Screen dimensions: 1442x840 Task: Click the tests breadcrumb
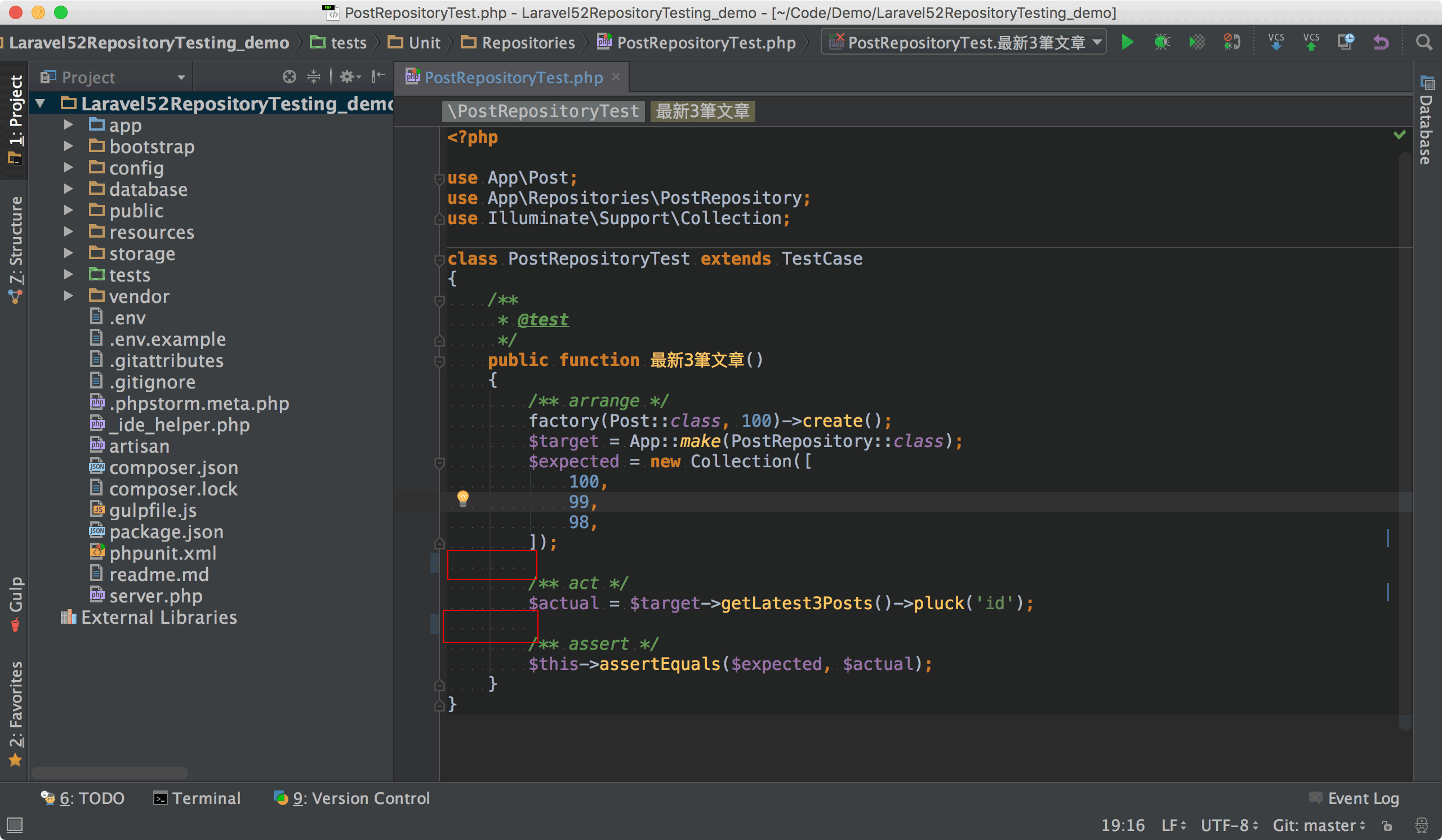(338, 42)
